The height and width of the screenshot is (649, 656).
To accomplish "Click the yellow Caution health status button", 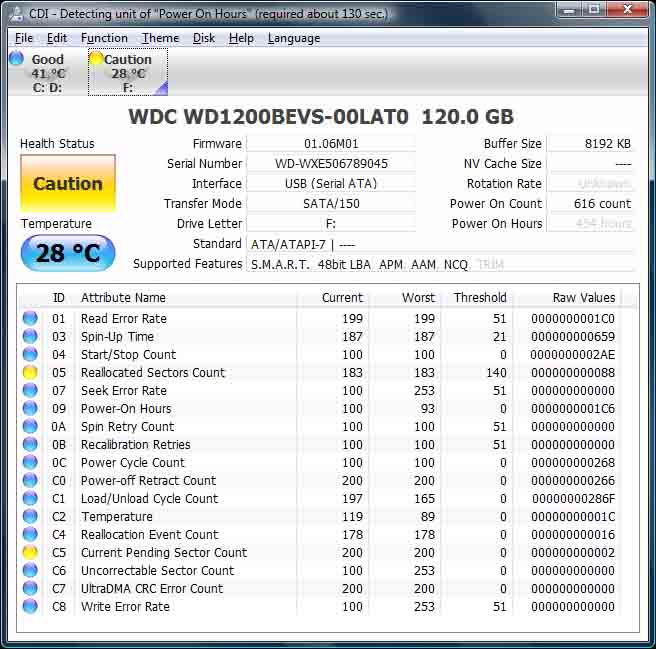I will 68,184.
